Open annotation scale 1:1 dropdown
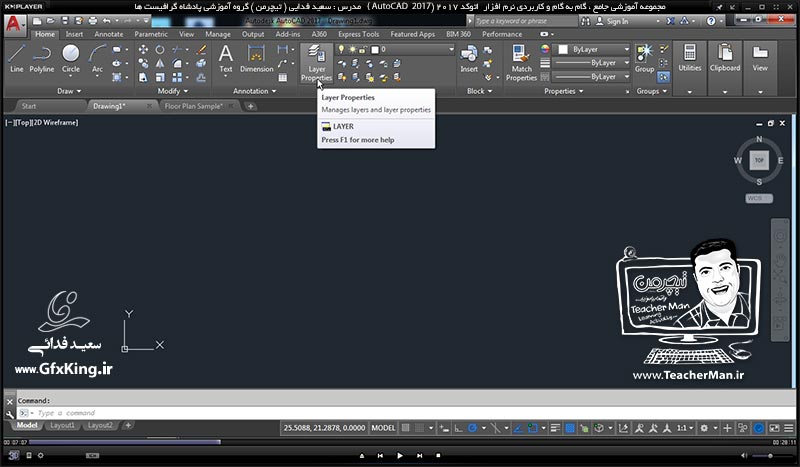The image size is (800, 467). point(685,428)
